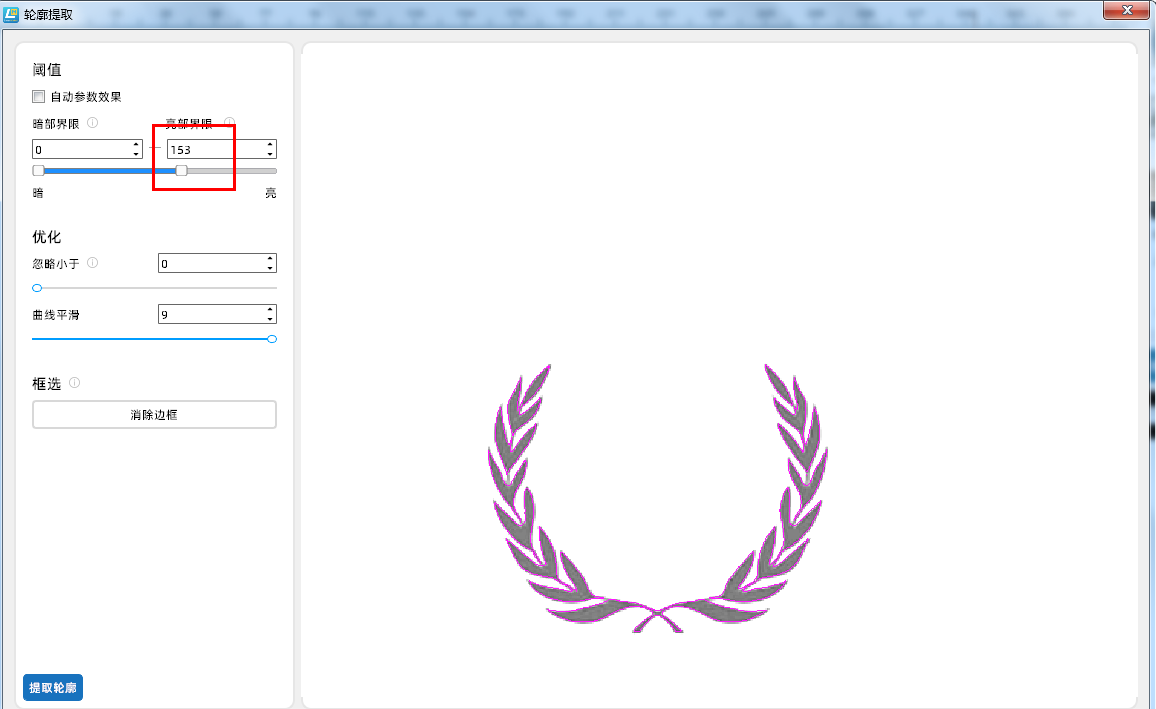Click the bright threshold slider handle
The image size is (1156, 709).
pos(181,171)
